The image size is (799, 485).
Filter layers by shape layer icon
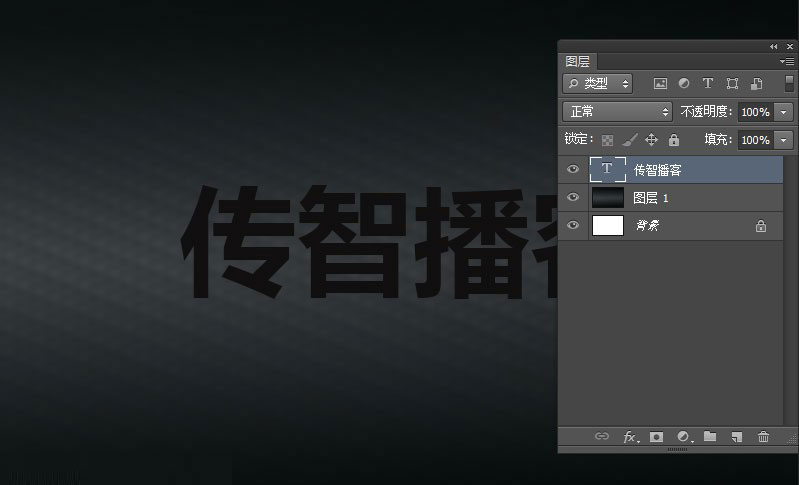point(732,84)
